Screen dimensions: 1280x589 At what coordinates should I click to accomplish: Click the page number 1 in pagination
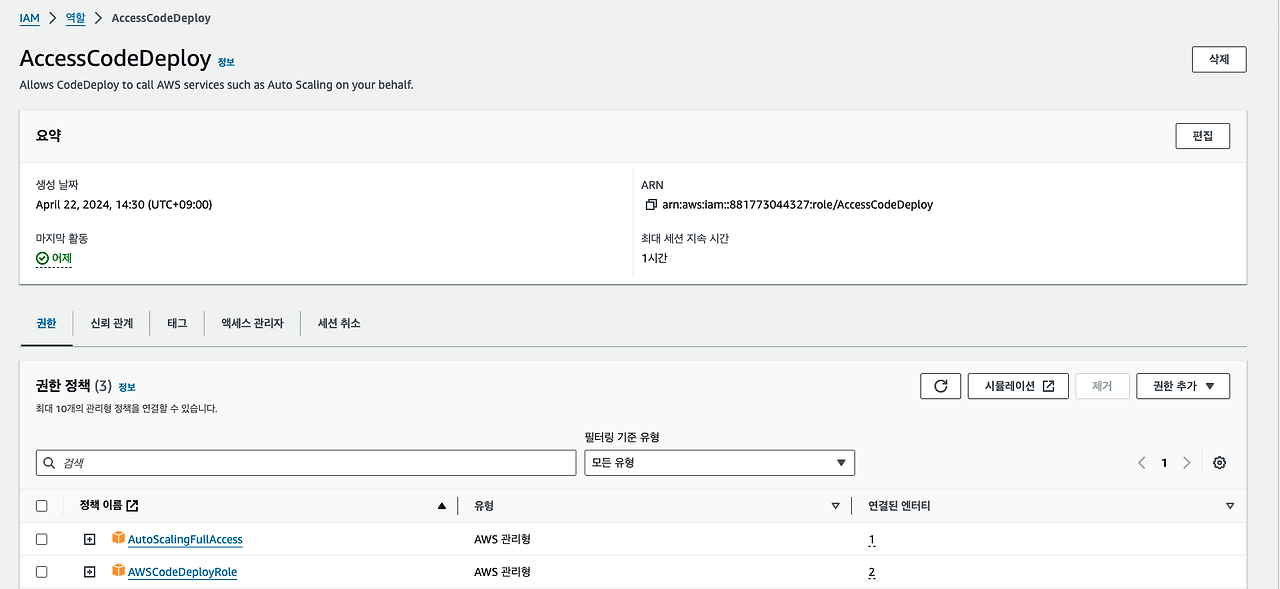coord(1164,463)
